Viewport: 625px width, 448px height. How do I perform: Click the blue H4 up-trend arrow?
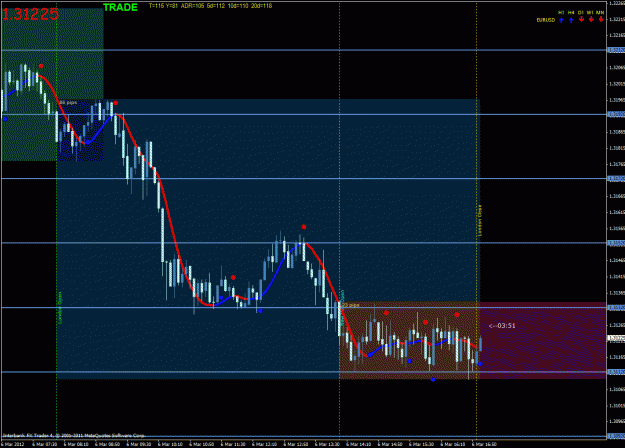click(571, 20)
